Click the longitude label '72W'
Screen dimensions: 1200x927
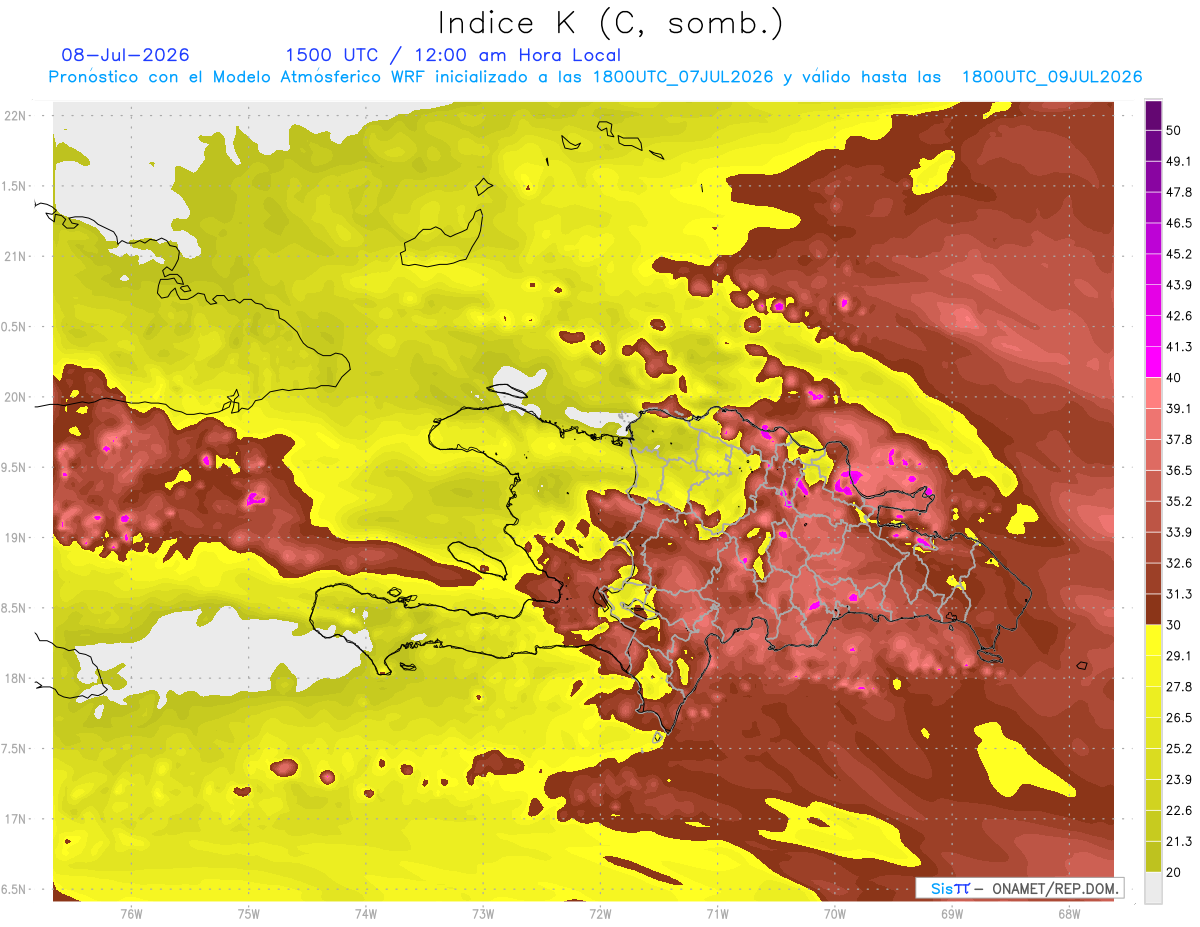tap(600, 913)
